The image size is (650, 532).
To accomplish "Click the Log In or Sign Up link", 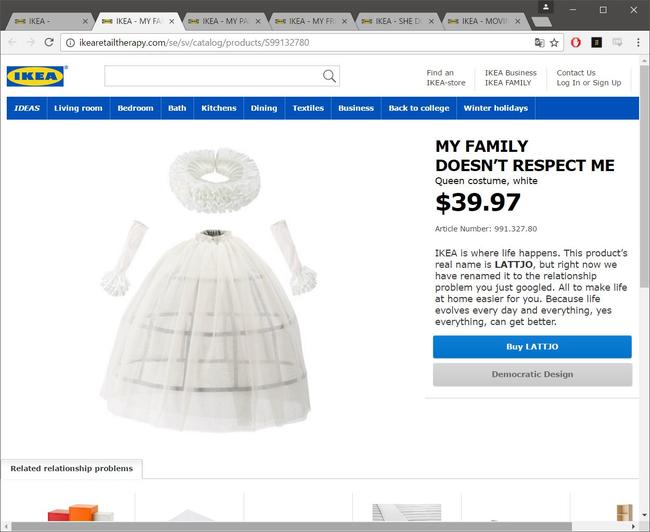I will [x=589, y=83].
